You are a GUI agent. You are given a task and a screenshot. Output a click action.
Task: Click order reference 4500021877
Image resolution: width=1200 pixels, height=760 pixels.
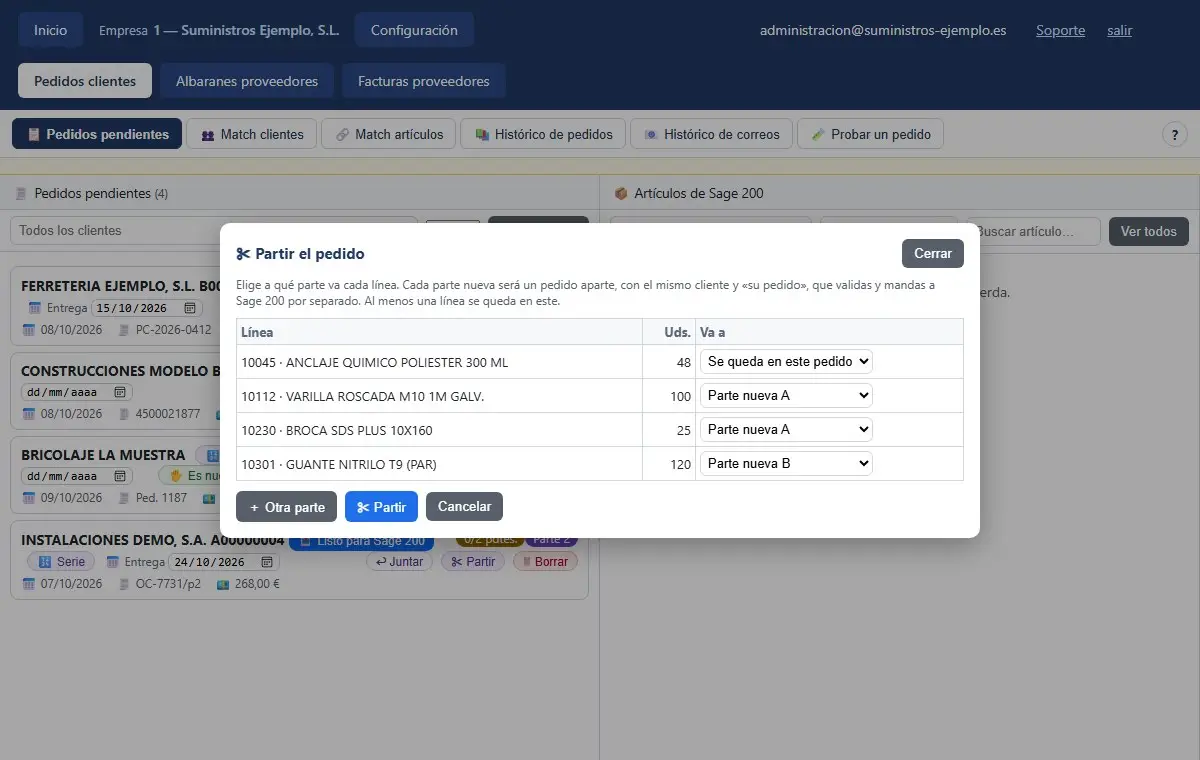[x=168, y=413]
